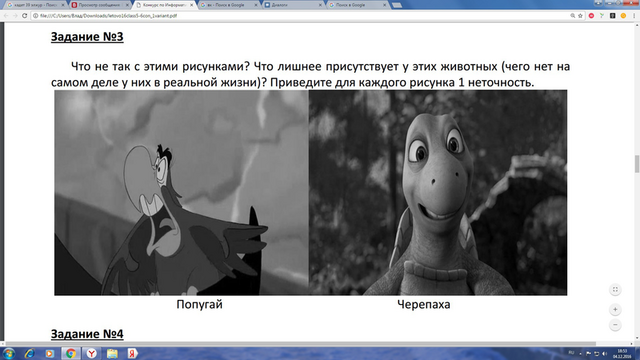Viewport: 640px width, 360px height.
Task: Reload the PDF page
Action: click(24, 16)
